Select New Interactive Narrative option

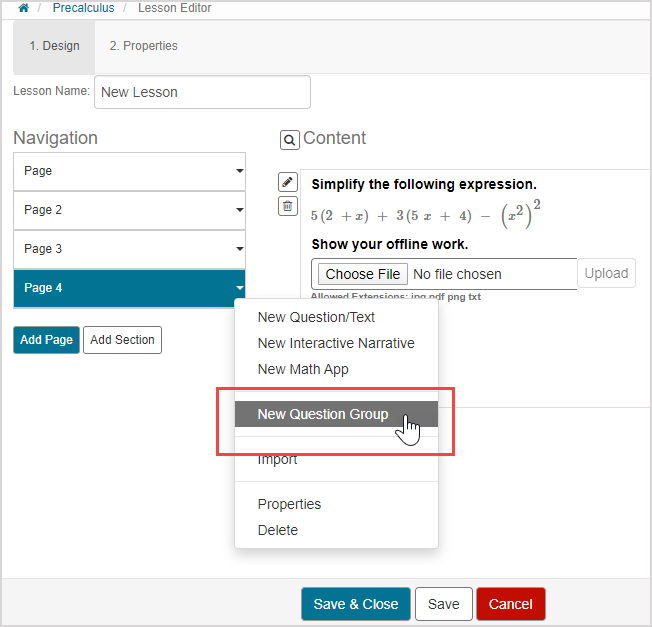(336, 343)
